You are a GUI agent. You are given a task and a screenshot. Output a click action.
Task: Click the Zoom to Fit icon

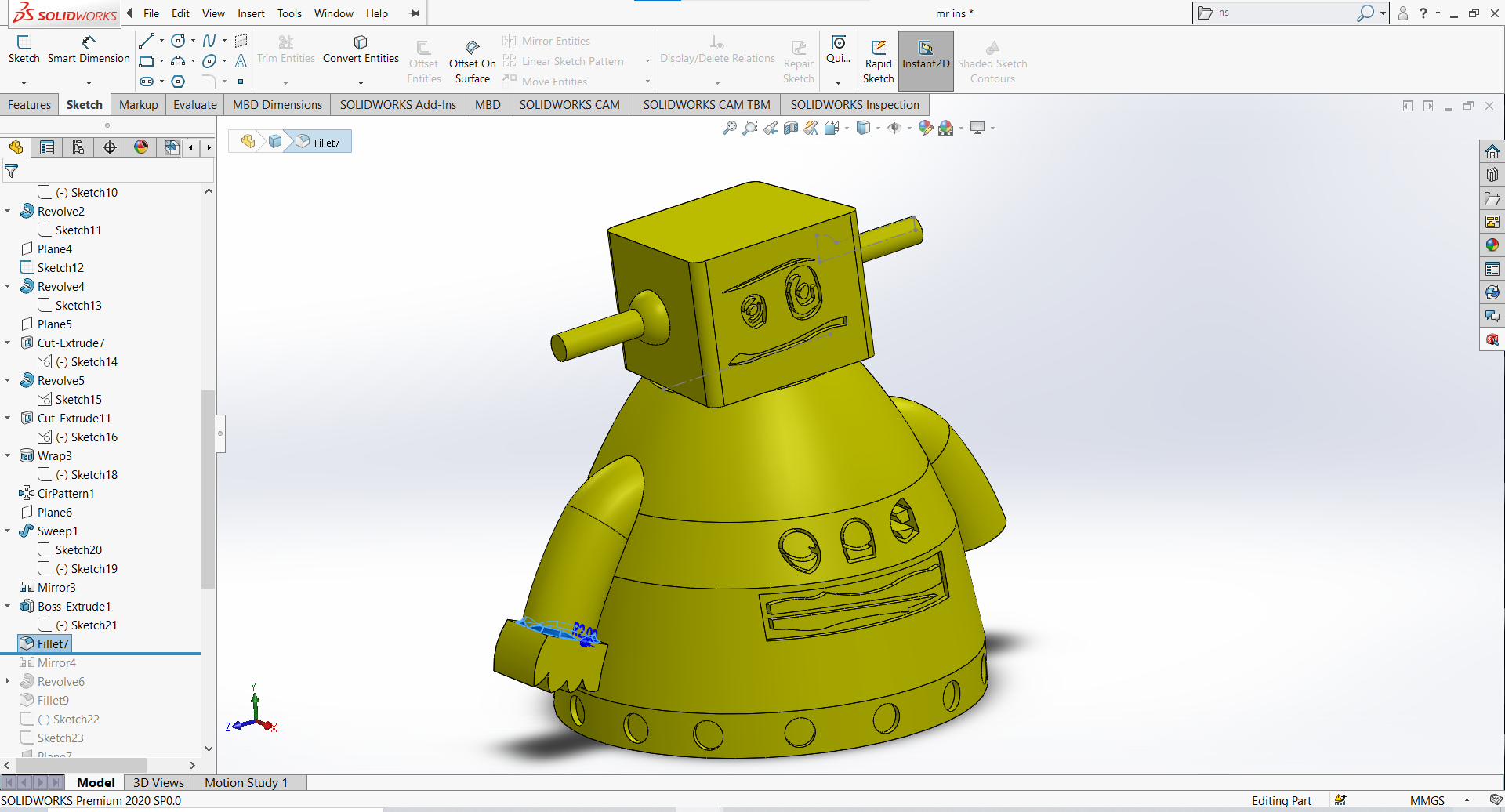pyautogui.click(x=730, y=128)
